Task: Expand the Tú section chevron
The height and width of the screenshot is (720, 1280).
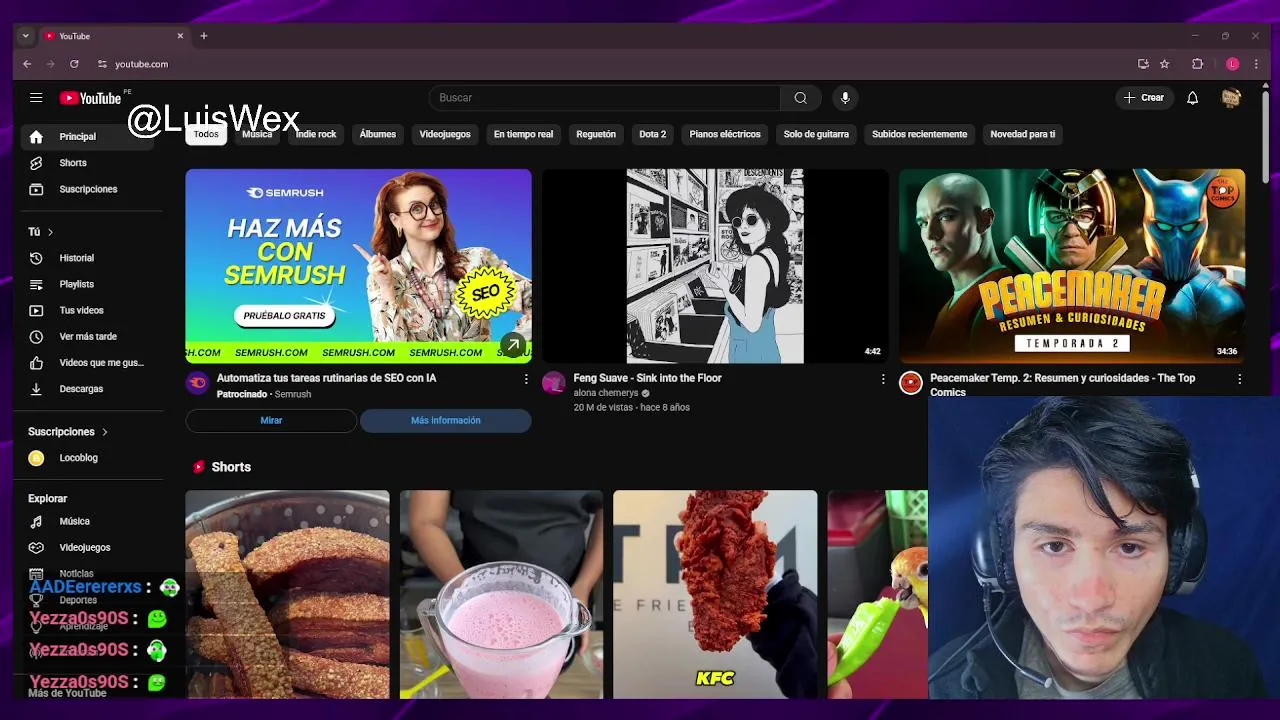Action: (50, 232)
